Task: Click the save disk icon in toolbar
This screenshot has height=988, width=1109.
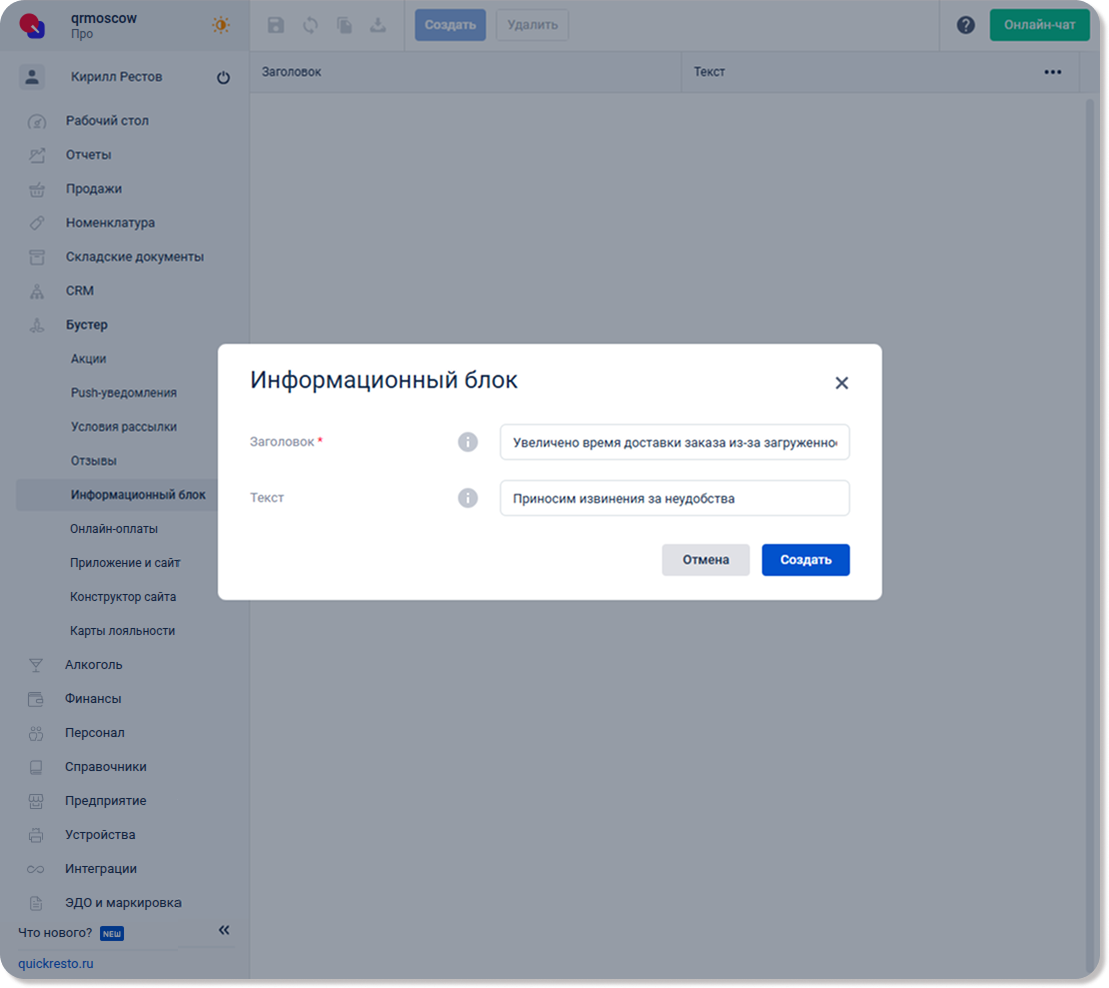Action: (276, 26)
